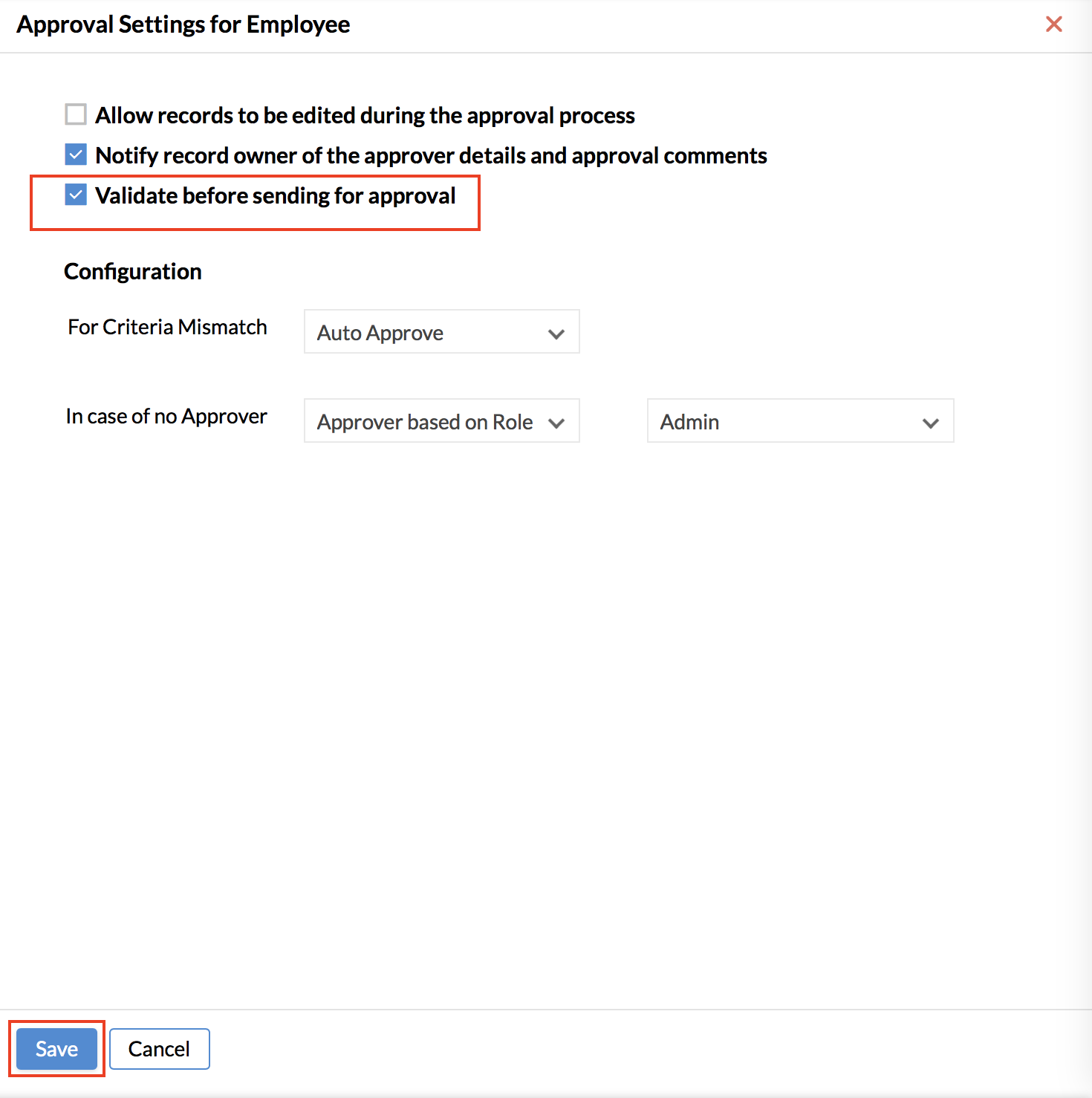Click the 'Allow records to be edited' label text

pyautogui.click(x=365, y=115)
